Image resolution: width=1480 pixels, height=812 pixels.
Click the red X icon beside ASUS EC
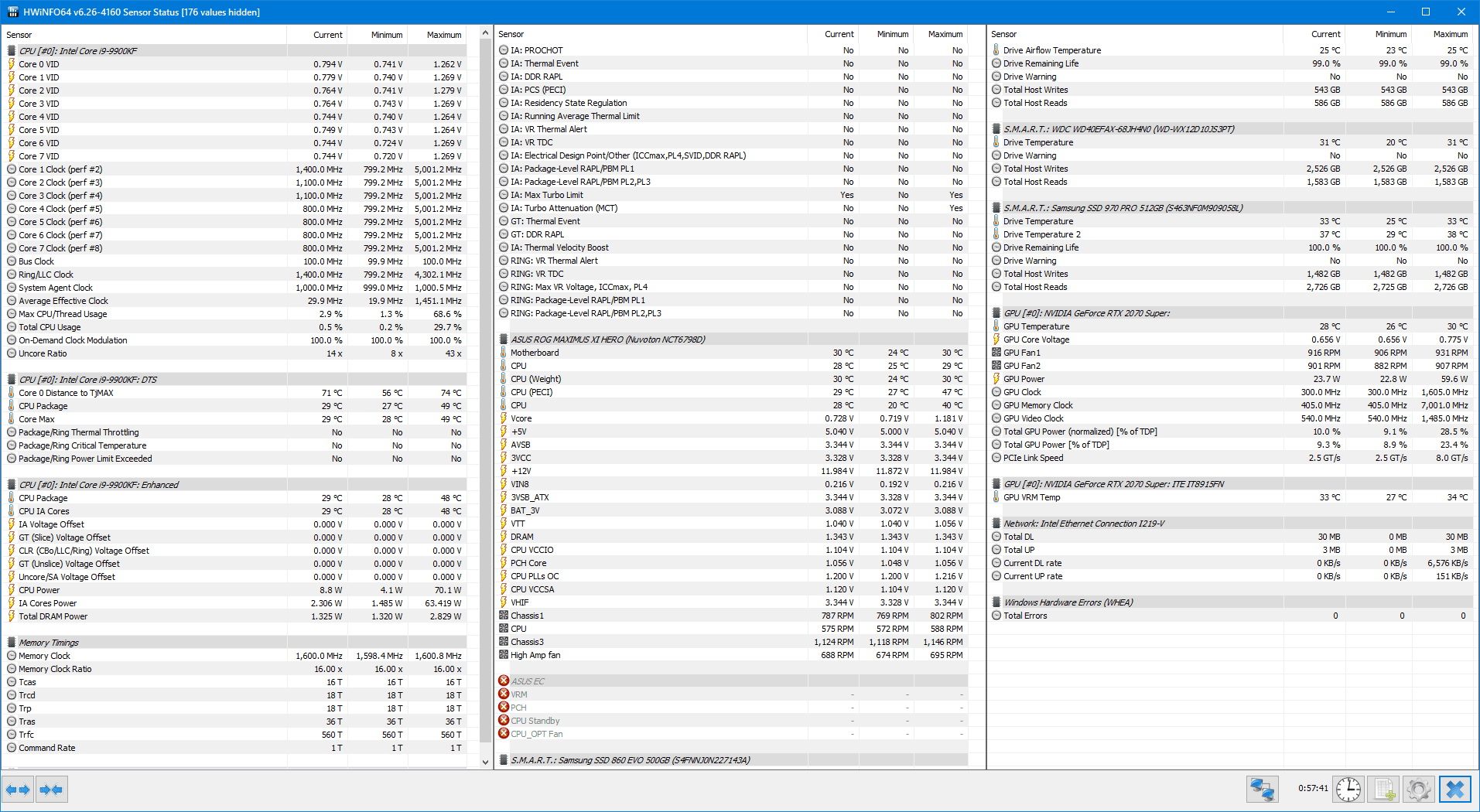504,681
